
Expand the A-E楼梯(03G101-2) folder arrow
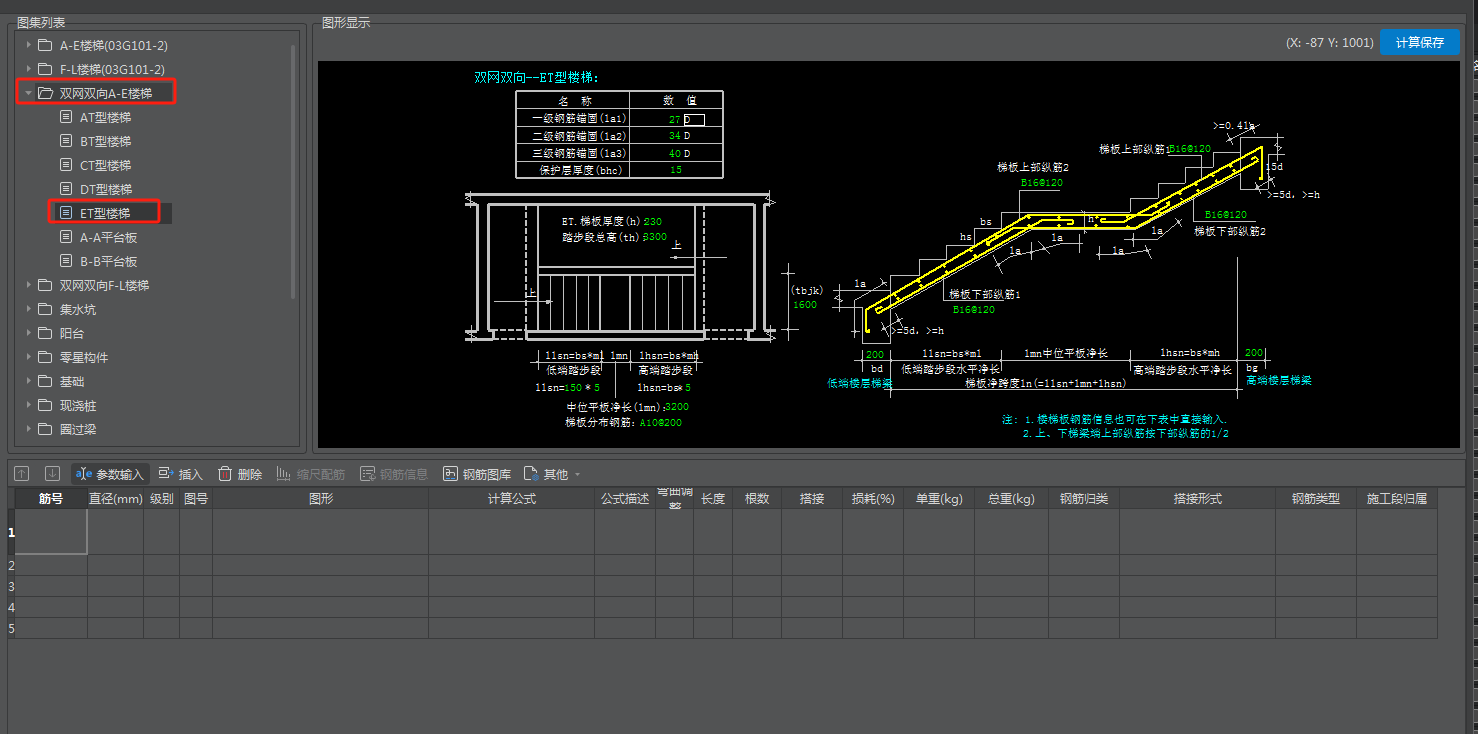click(x=29, y=45)
